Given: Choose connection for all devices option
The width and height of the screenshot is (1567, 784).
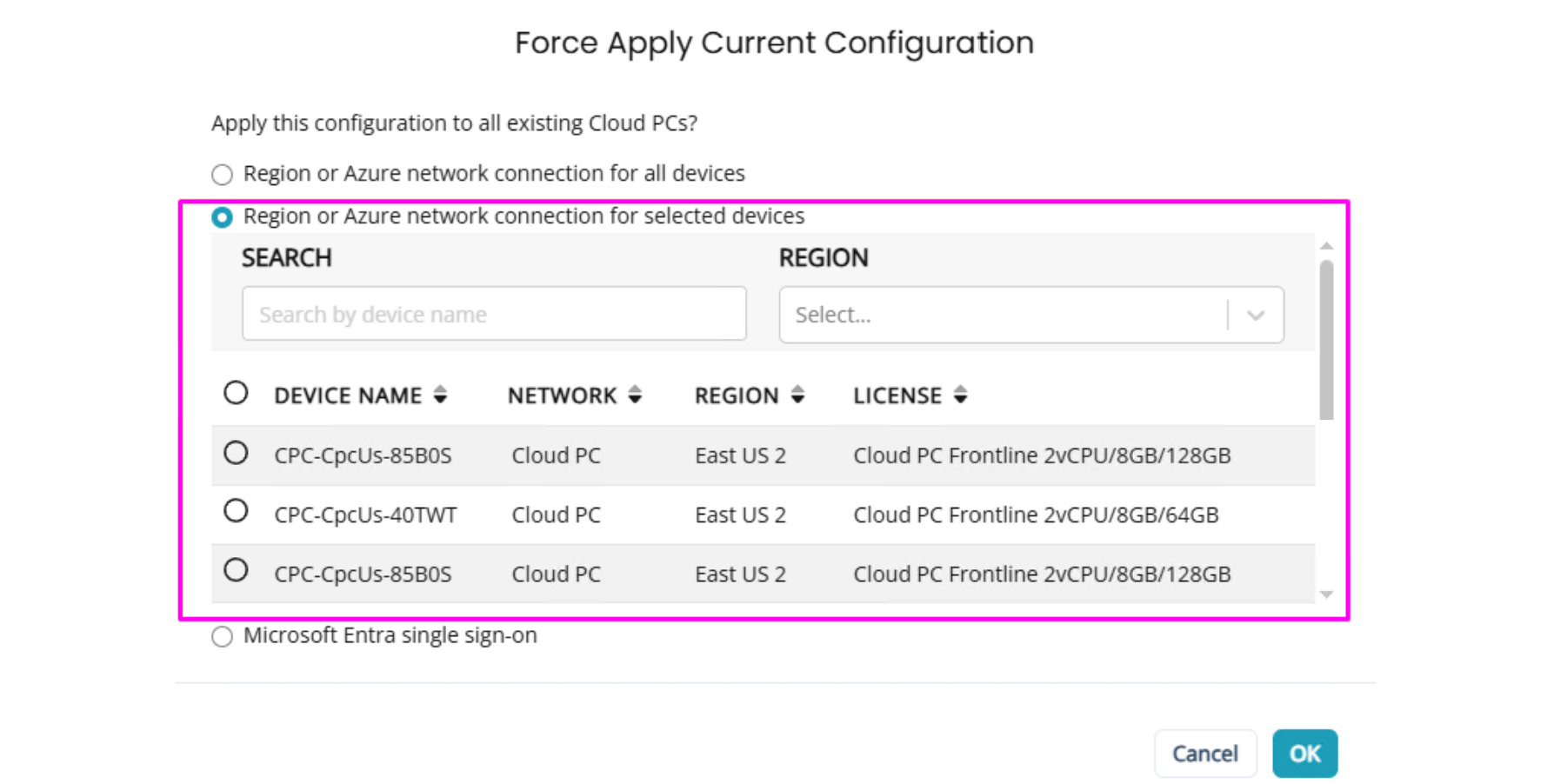Looking at the screenshot, I should coord(223,175).
